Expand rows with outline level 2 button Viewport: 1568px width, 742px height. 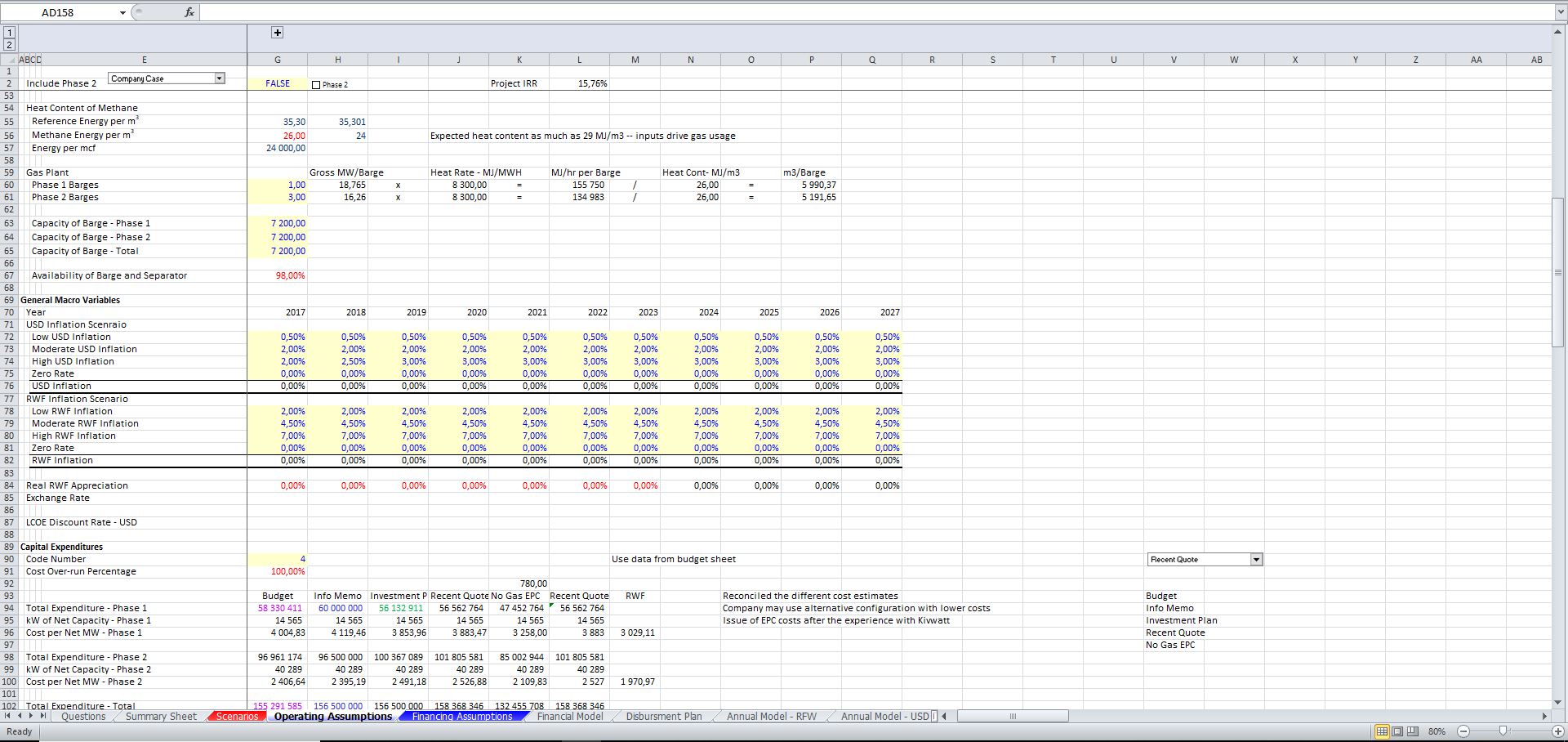coord(9,46)
